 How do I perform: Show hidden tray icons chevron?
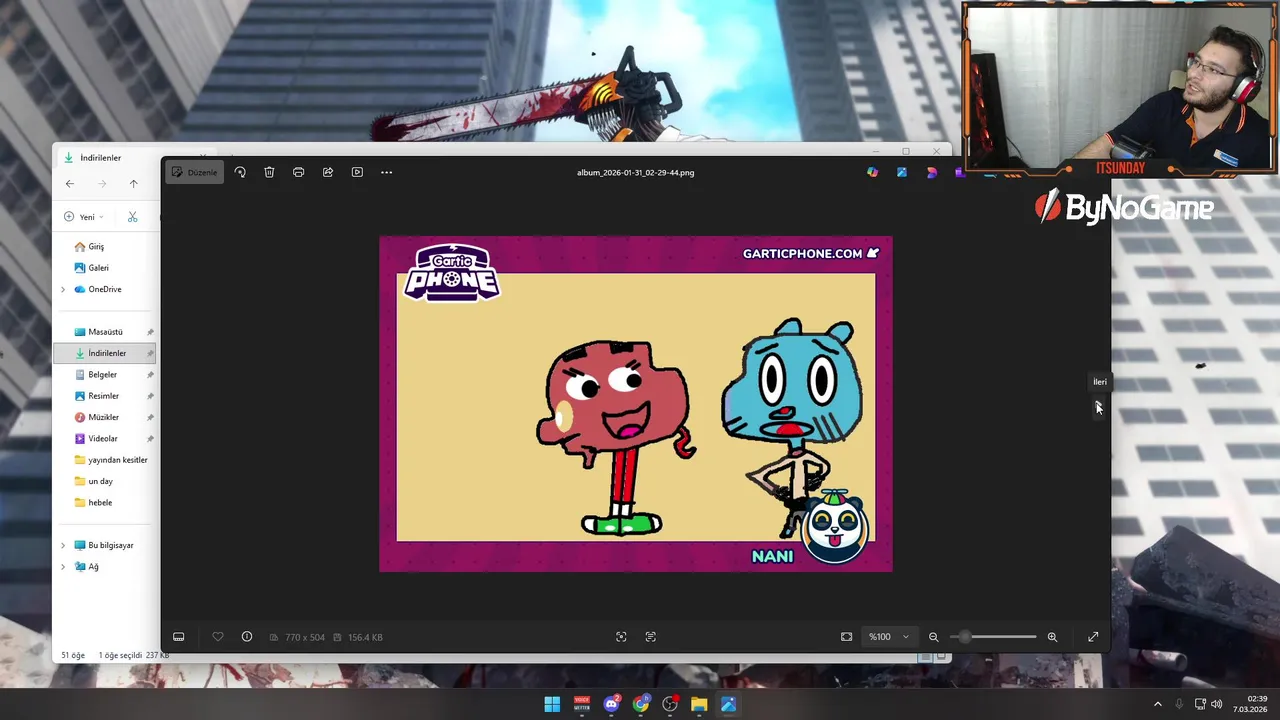(x=1158, y=704)
